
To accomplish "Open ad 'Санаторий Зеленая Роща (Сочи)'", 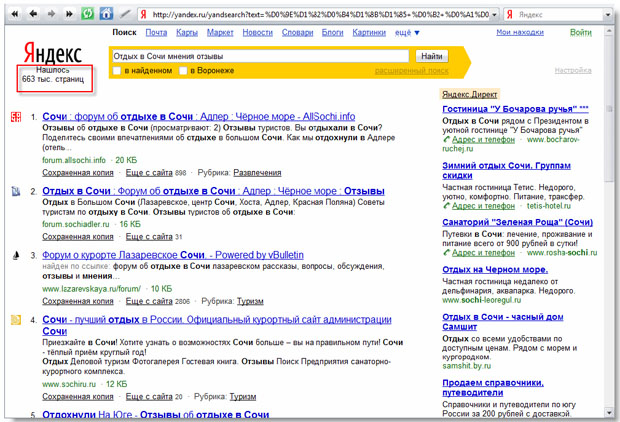I will (x=517, y=222).
